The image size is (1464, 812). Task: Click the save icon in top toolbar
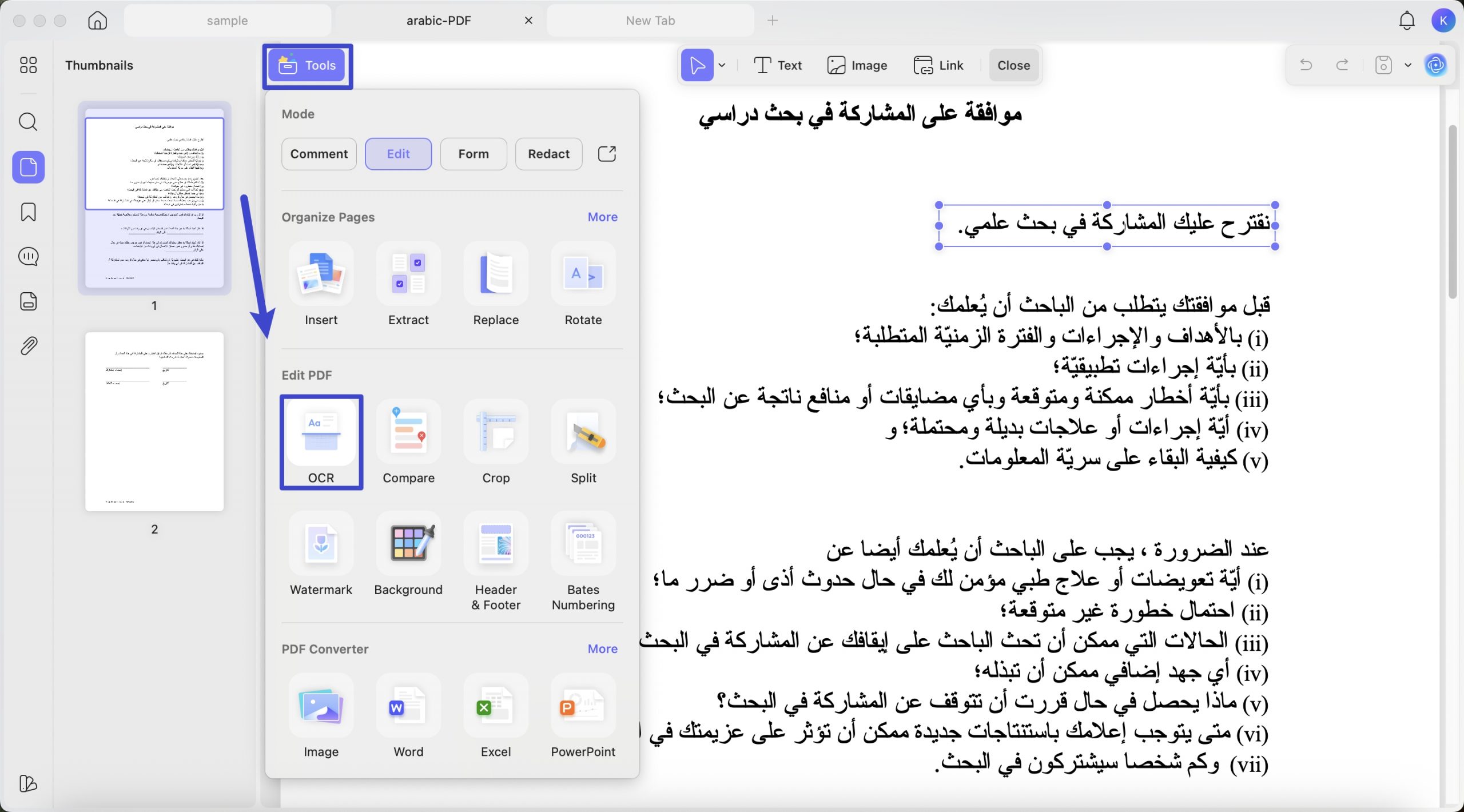1383,65
